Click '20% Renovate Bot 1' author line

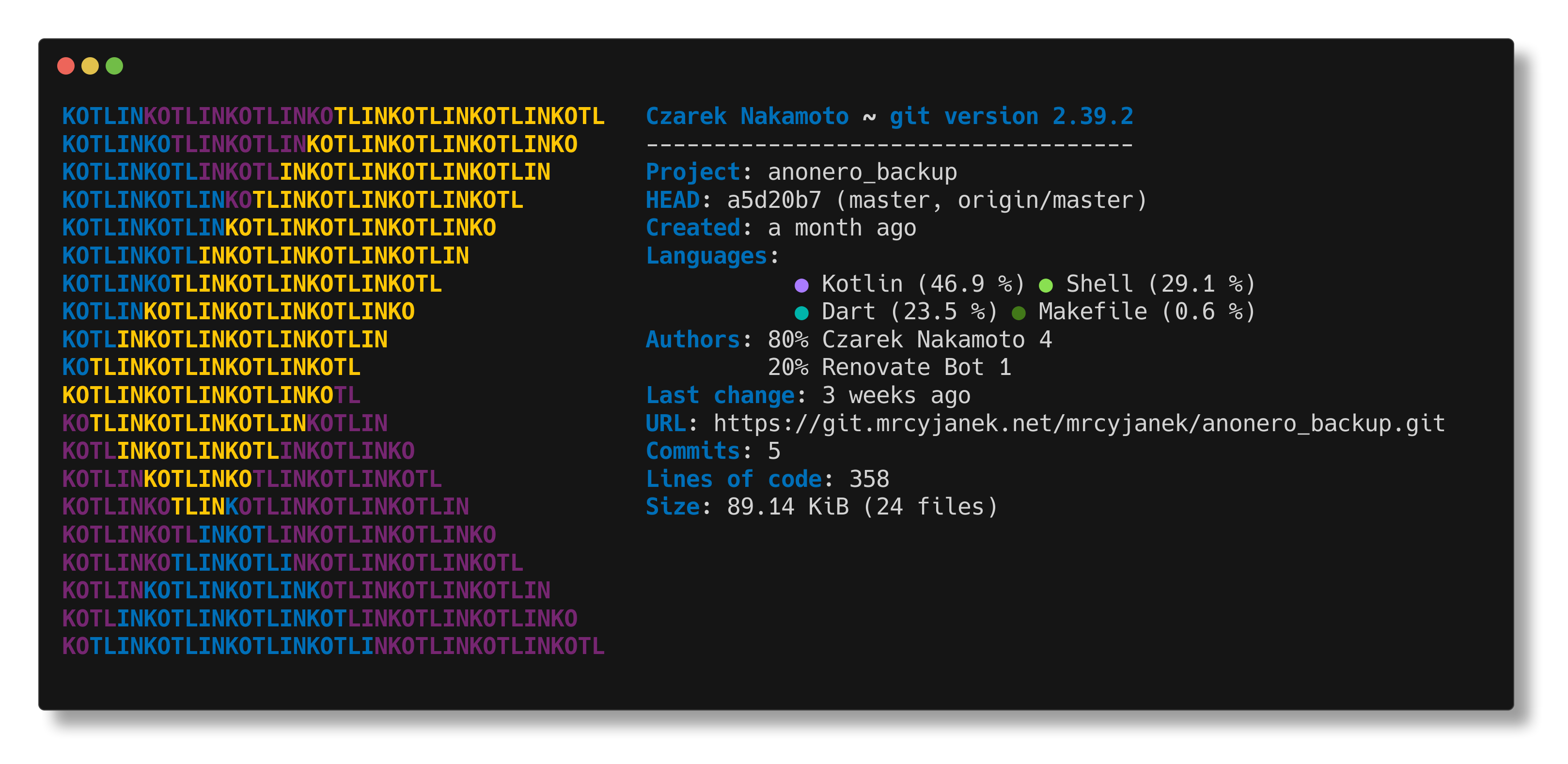889,367
